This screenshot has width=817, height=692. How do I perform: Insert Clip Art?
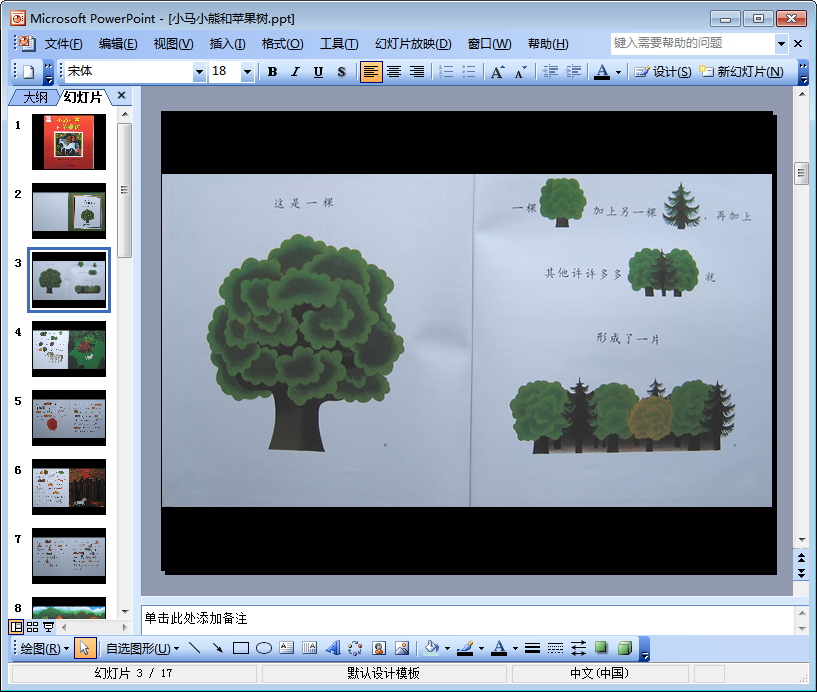pyautogui.click(x=379, y=648)
